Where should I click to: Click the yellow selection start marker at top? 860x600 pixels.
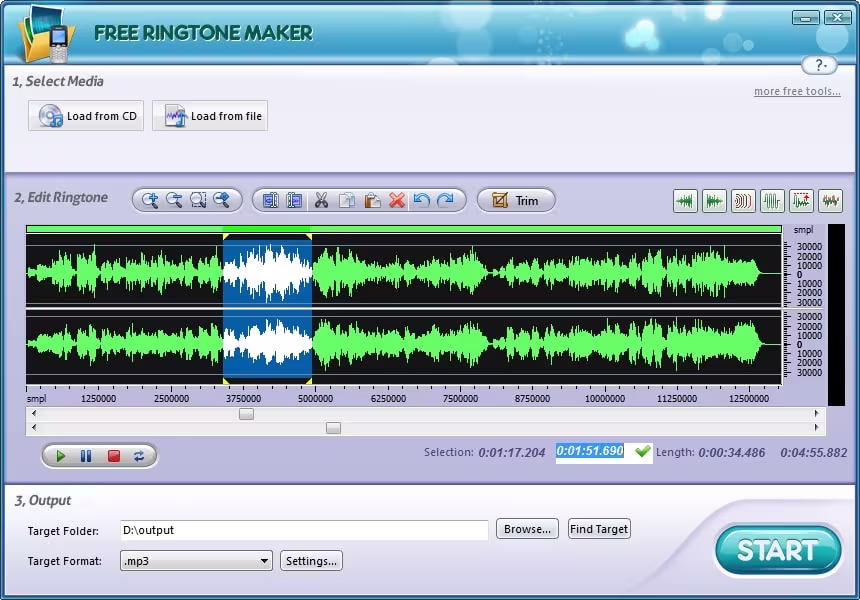225,237
